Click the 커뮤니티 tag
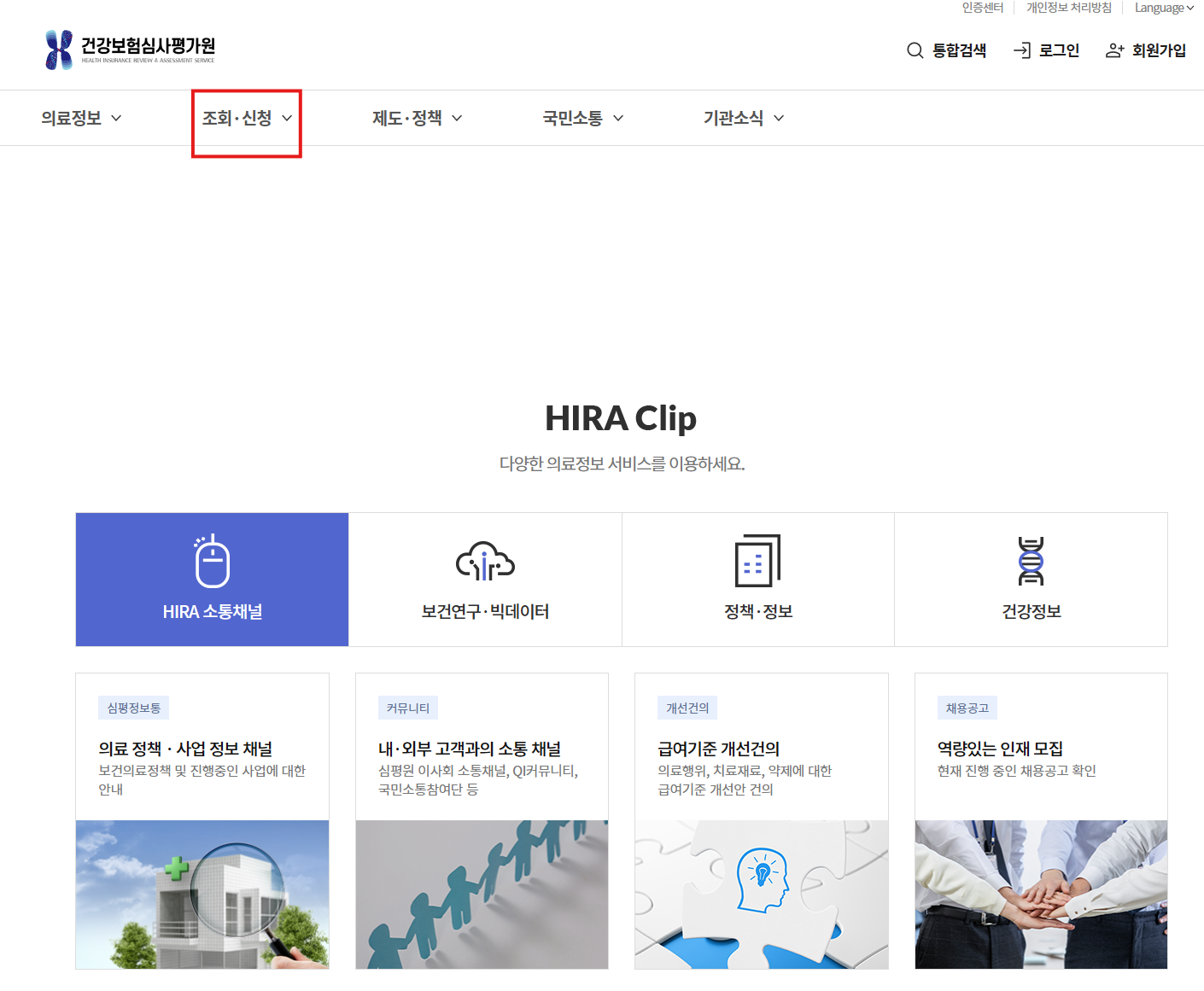Screen dimensions: 1204x991 408,708
